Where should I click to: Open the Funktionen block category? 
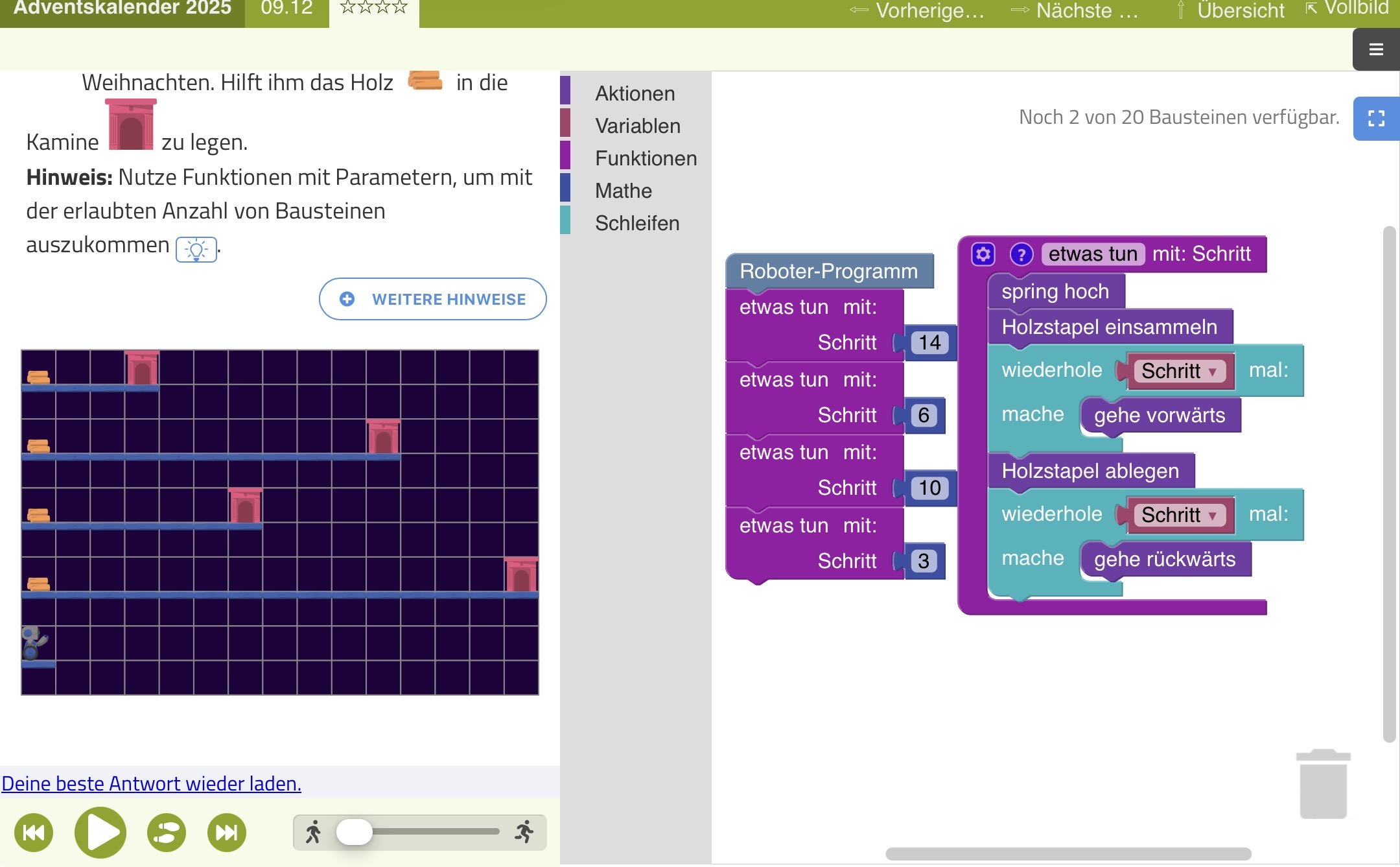click(646, 158)
